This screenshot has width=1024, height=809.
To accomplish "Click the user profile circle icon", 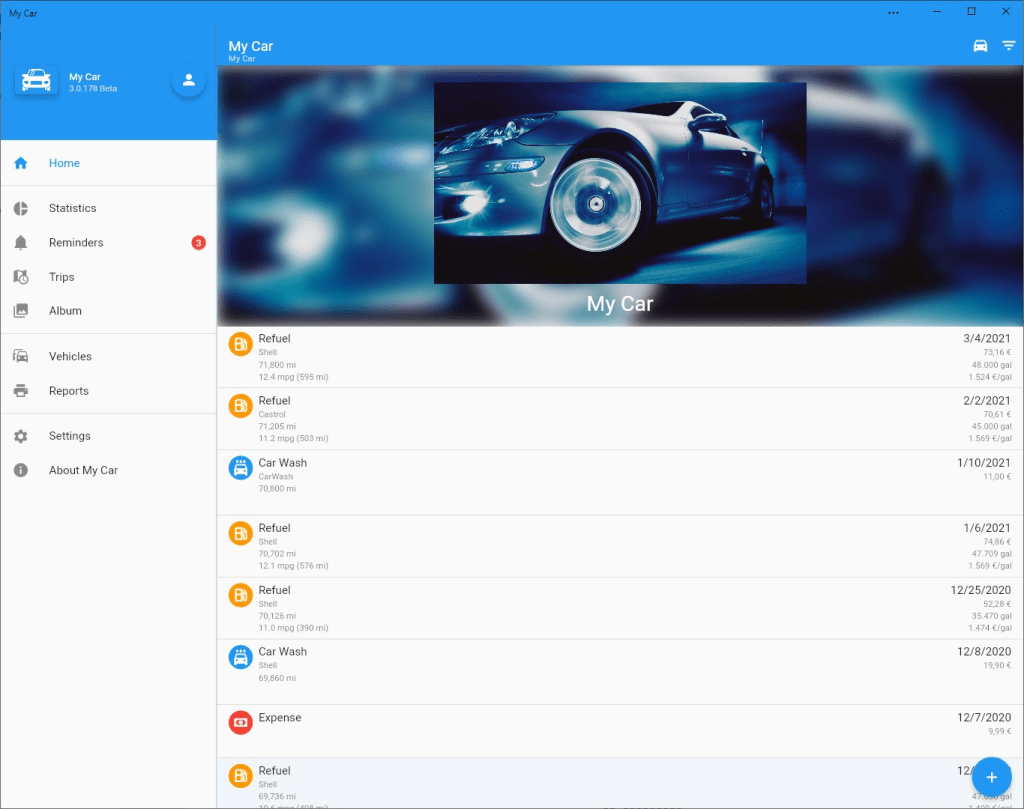I will tap(189, 80).
